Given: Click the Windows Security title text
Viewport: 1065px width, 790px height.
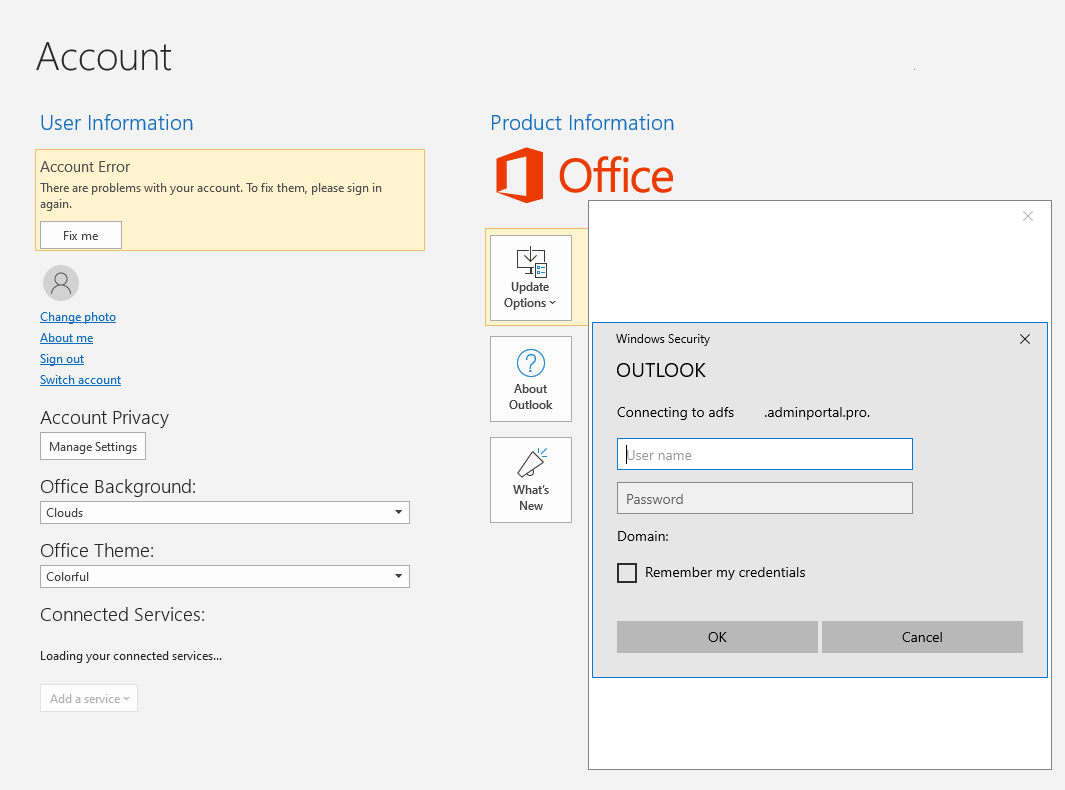Looking at the screenshot, I should pos(663,339).
